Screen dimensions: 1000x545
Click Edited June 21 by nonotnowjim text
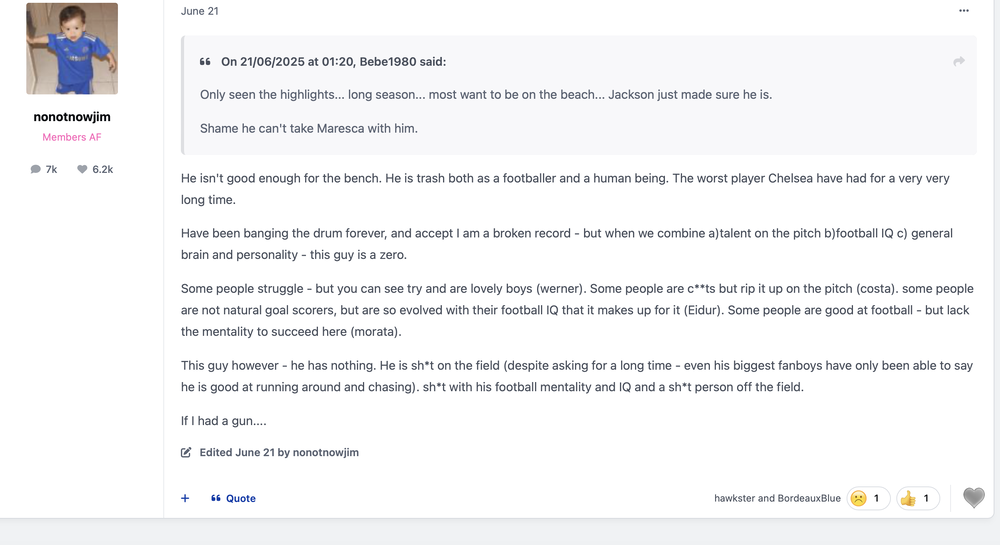tap(279, 453)
